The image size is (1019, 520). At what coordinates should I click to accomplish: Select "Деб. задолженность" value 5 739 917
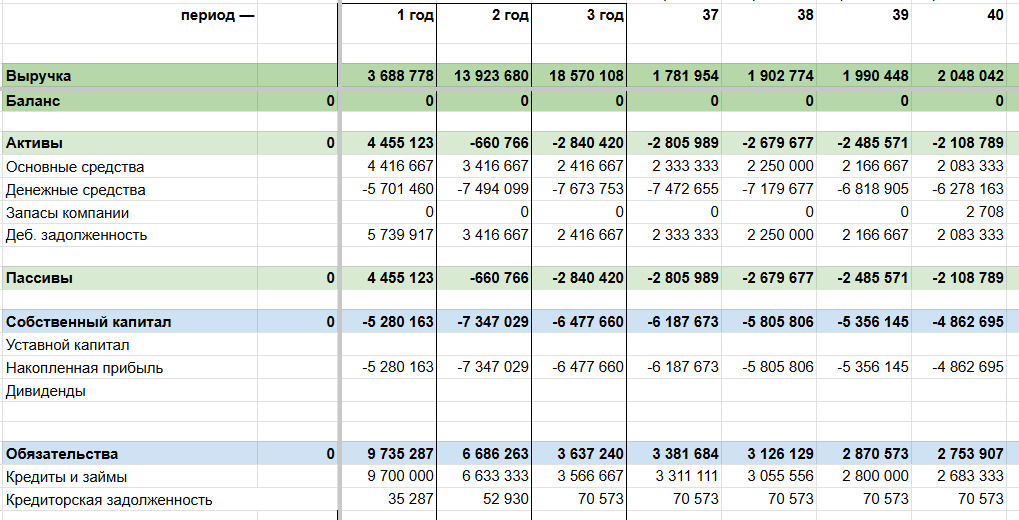click(x=398, y=235)
